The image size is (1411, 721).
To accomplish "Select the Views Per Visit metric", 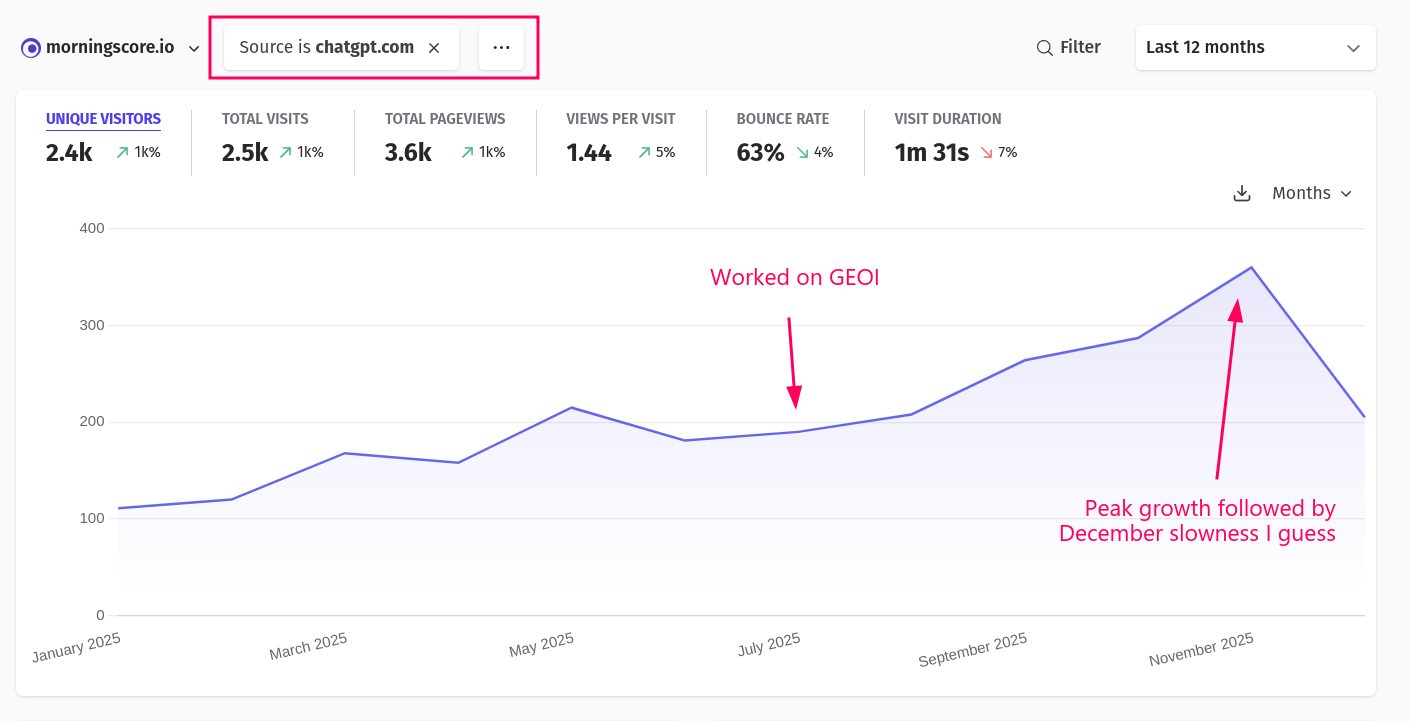I will coord(620,119).
